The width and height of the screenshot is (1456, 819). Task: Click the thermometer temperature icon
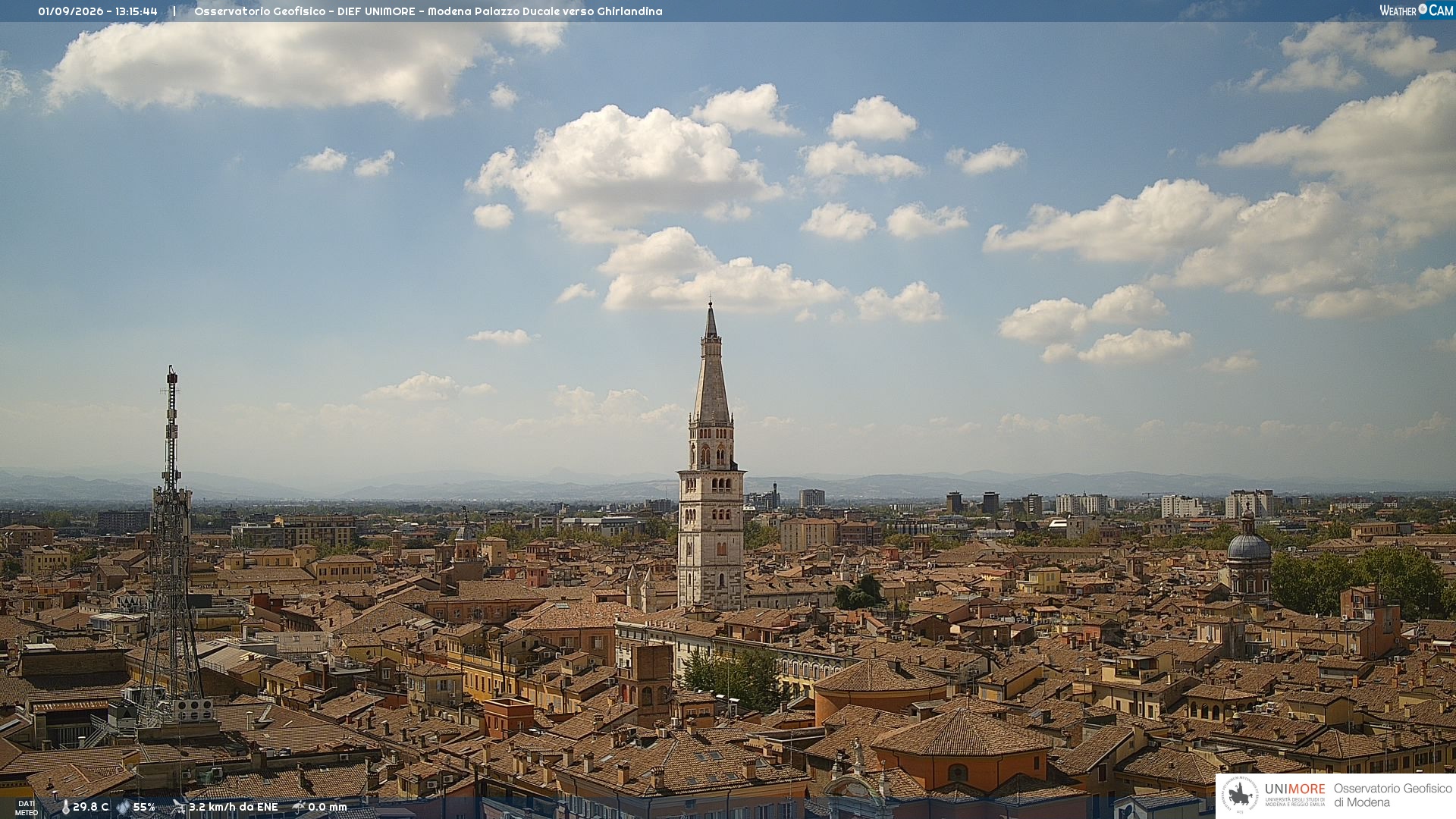65,807
